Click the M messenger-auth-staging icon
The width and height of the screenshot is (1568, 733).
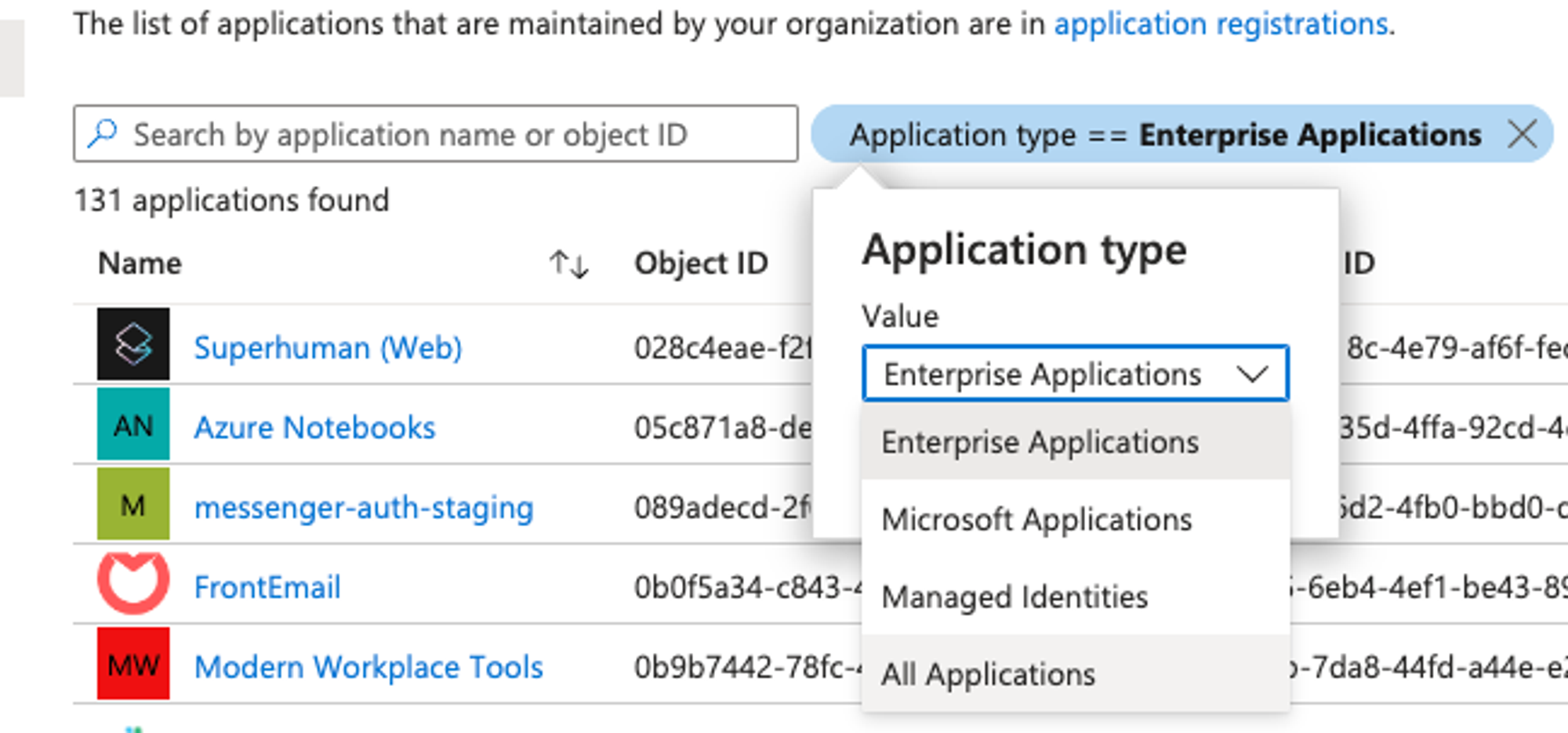(133, 504)
